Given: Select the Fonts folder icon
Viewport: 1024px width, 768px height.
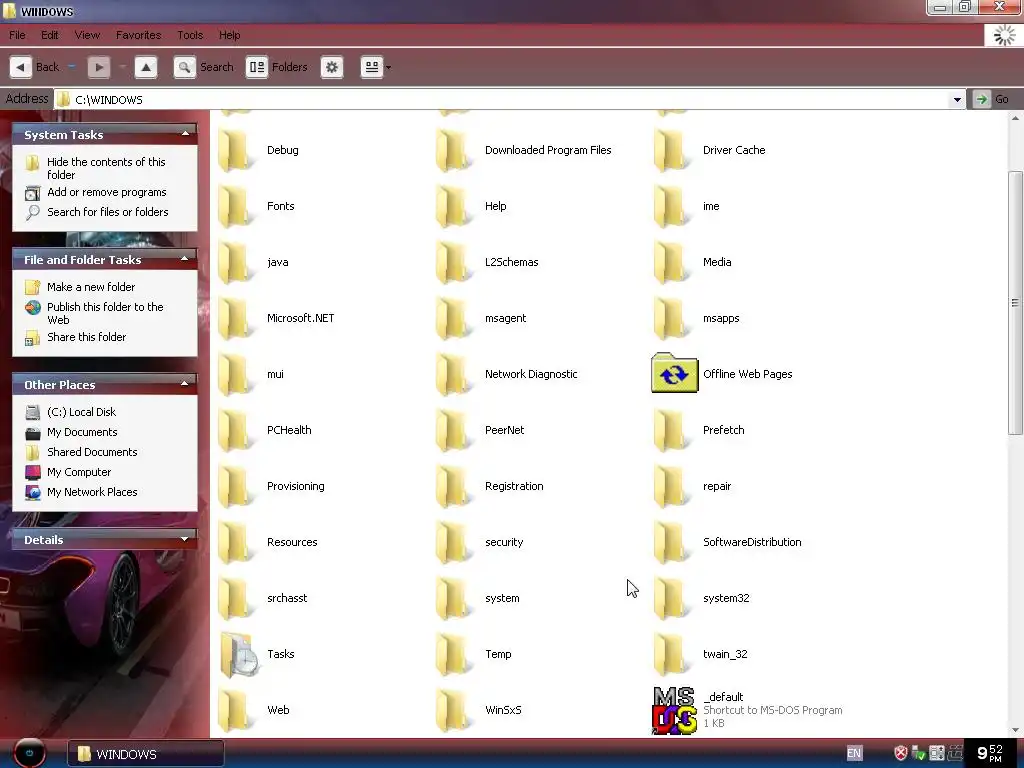Looking at the screenshot, I should [x=235, y=206].
